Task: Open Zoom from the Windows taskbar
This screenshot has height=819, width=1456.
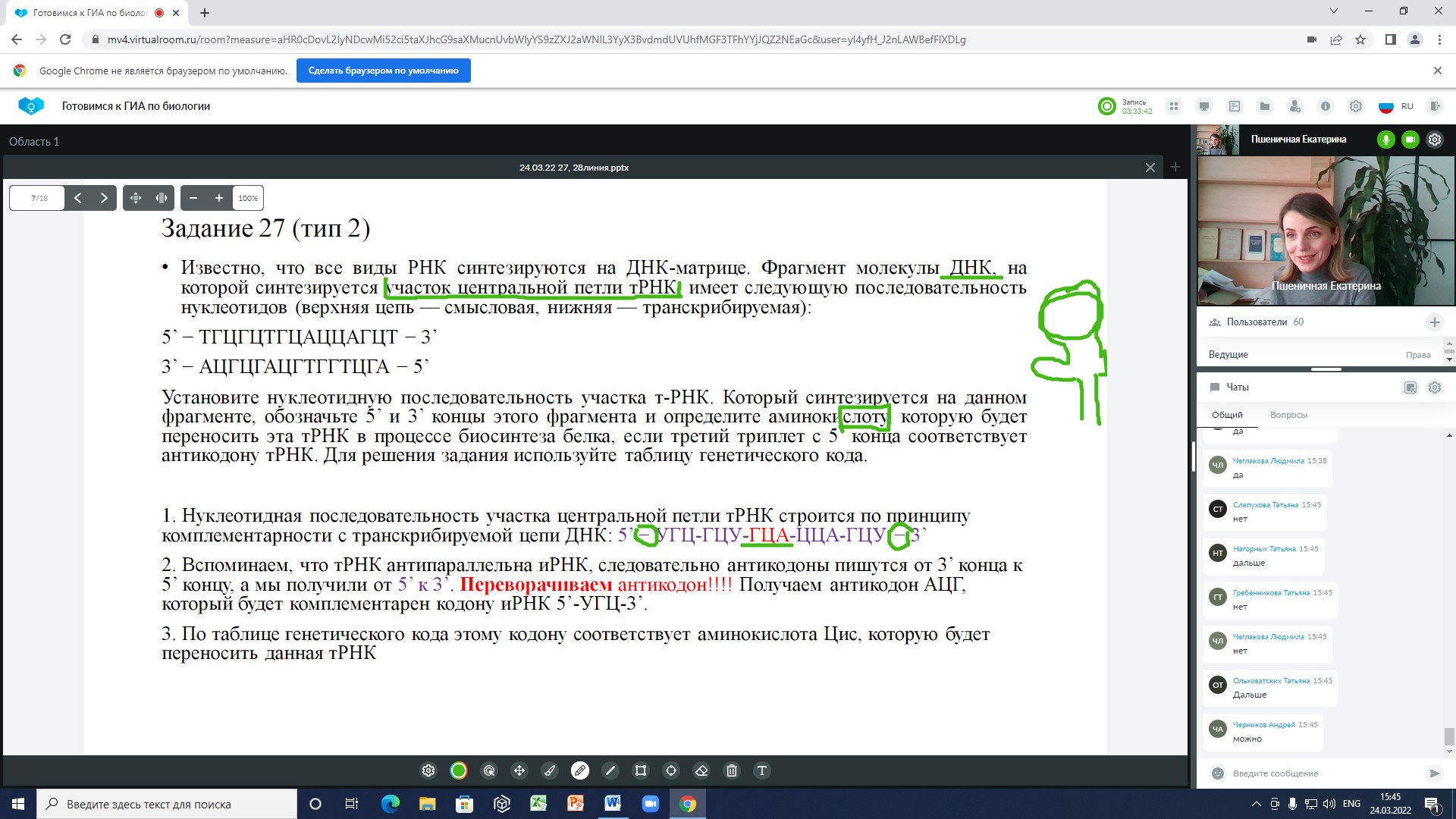Action: tap(651, 804)
